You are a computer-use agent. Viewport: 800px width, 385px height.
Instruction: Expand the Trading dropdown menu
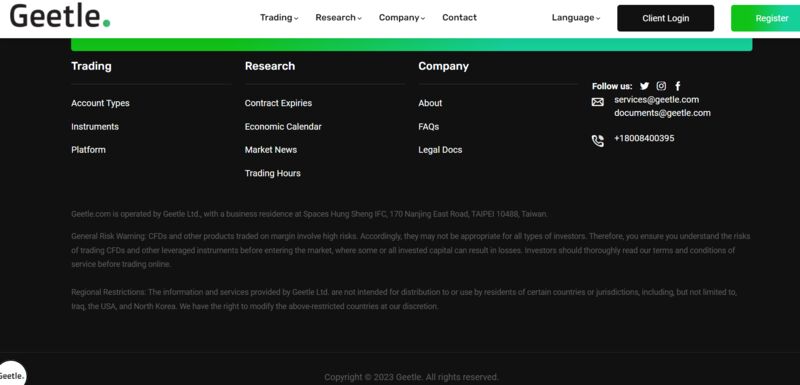point(279,17)
